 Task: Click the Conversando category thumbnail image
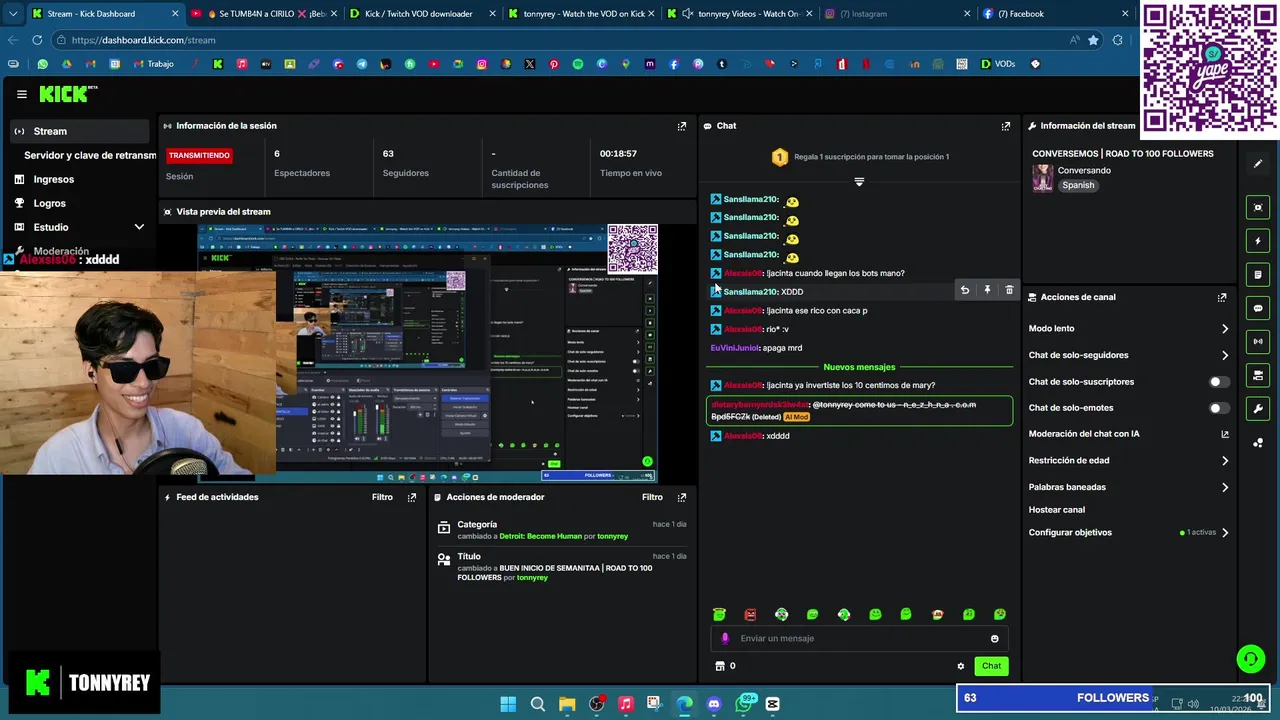[x=1043, y=178]
